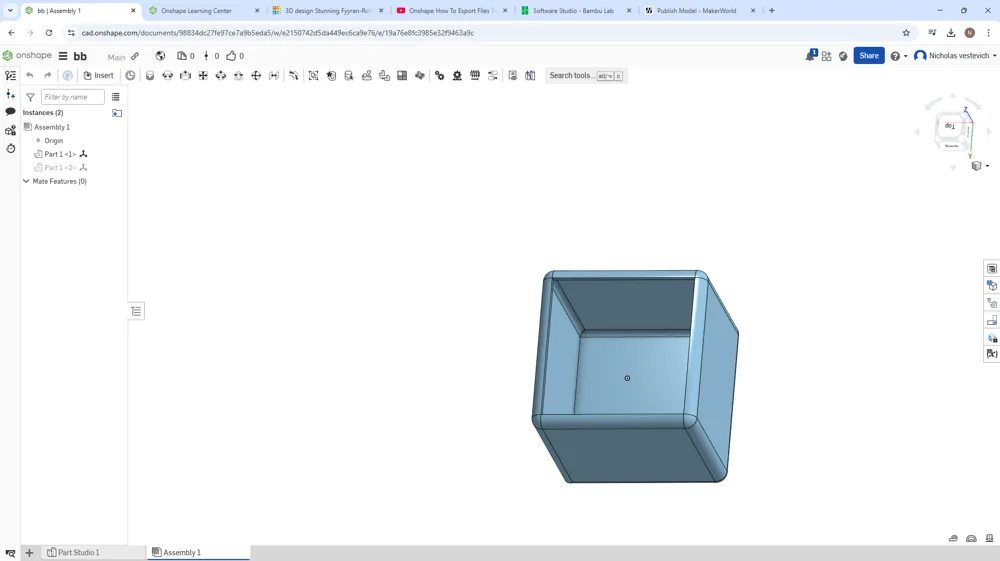The height and width of the screenshot is (561, 1000).
Task: Switch to Assembly 1 bottom tab
Action: coord(198,553)
